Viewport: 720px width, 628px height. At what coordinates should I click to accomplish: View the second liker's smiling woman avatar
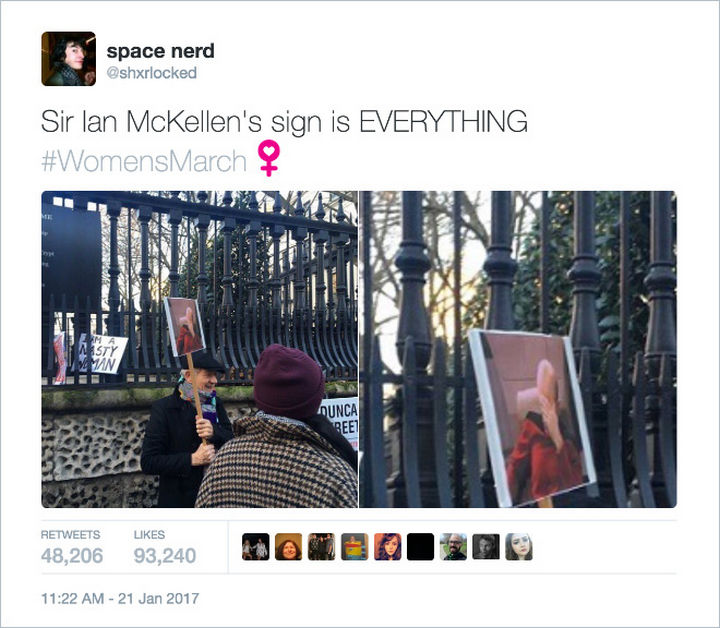(x=288, y=547)
